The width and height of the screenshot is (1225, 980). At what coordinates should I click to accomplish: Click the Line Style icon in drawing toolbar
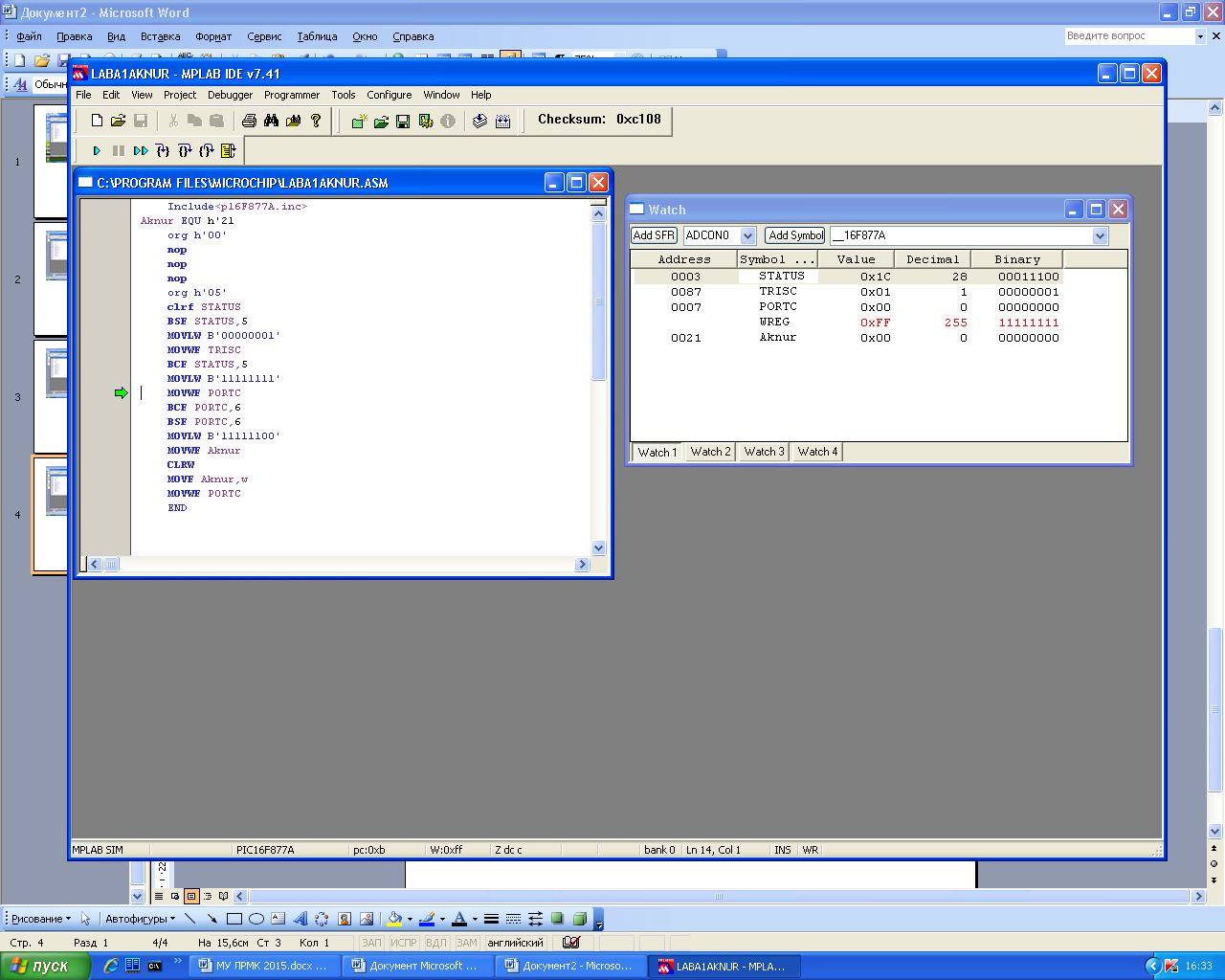491,919
